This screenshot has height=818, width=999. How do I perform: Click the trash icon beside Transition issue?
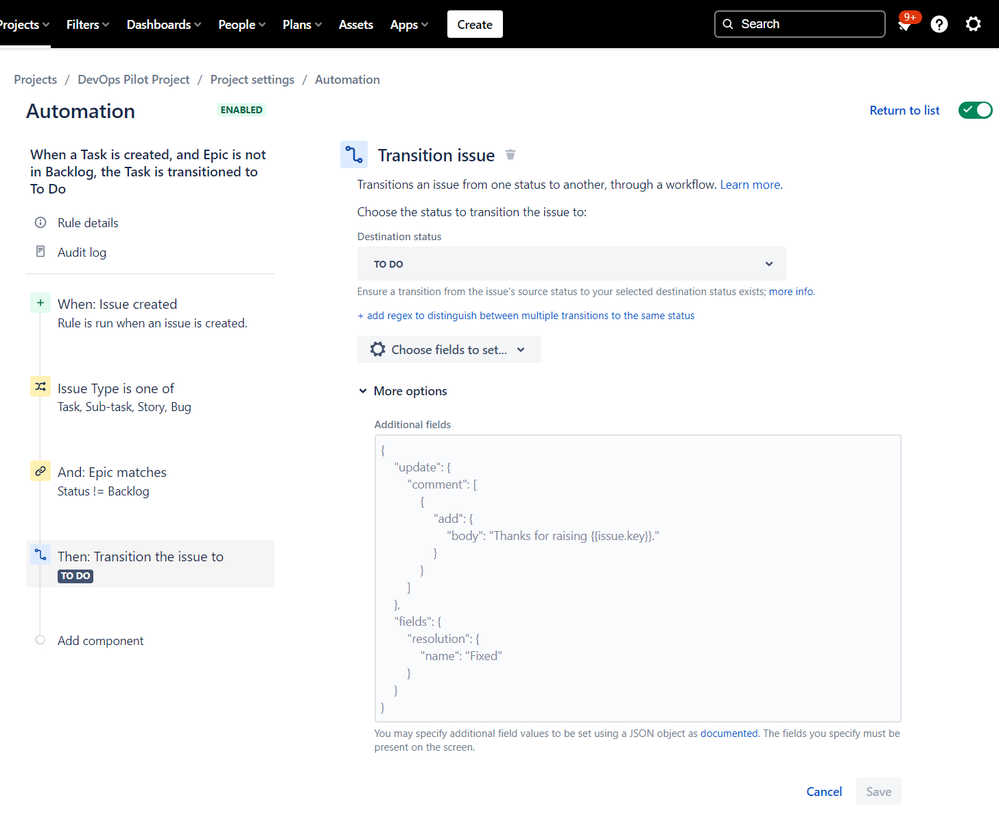point(510,155)
